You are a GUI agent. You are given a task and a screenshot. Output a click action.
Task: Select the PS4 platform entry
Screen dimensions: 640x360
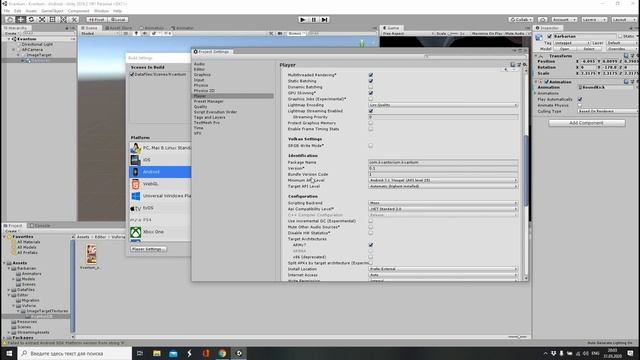point(160,220)
